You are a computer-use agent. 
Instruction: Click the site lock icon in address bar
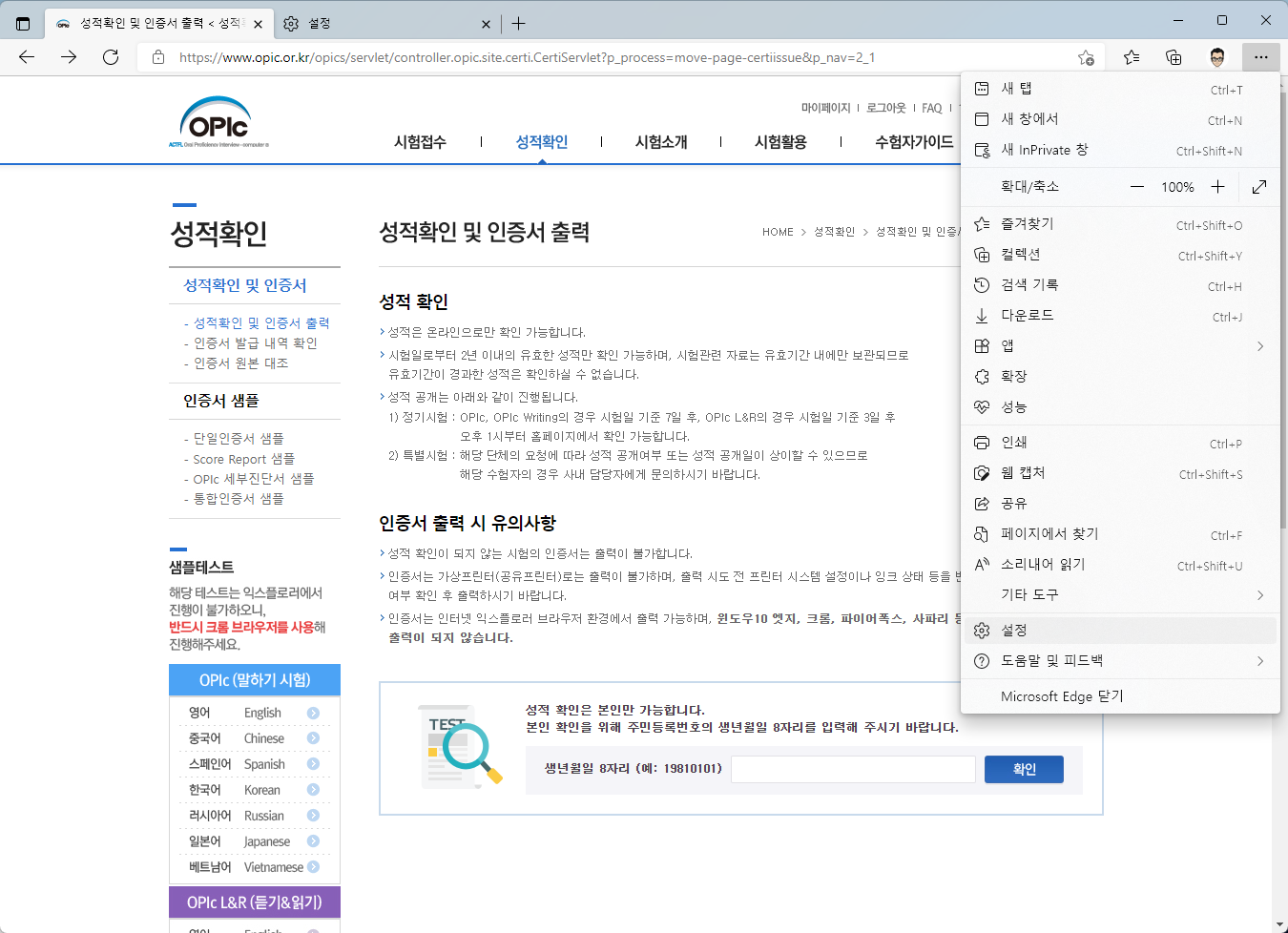coord(158,57)
